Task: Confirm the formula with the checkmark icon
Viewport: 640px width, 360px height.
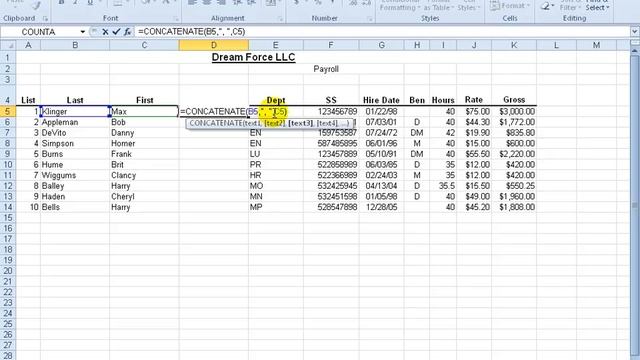Action: pos(116,32)
